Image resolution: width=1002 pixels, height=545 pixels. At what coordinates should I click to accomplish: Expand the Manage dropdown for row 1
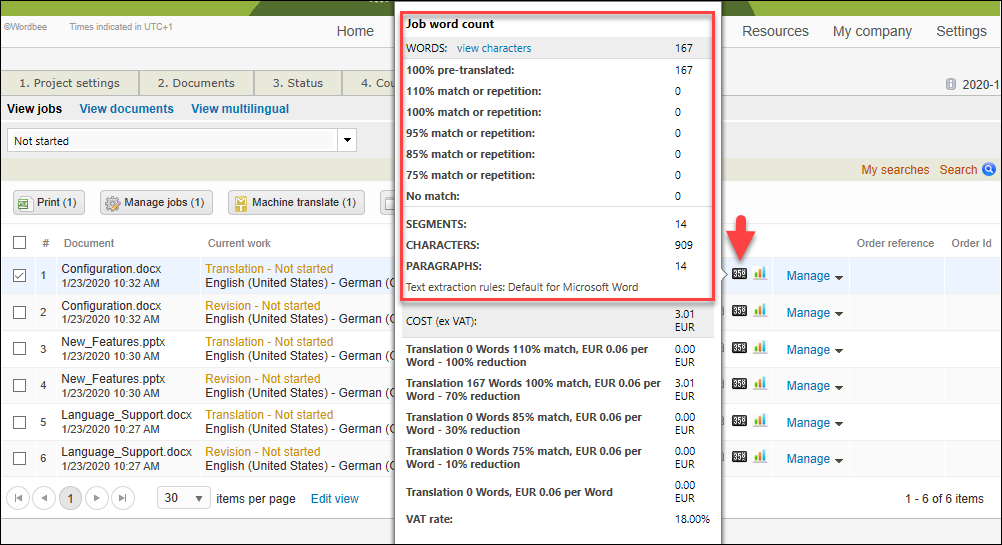tap(814, 276)
